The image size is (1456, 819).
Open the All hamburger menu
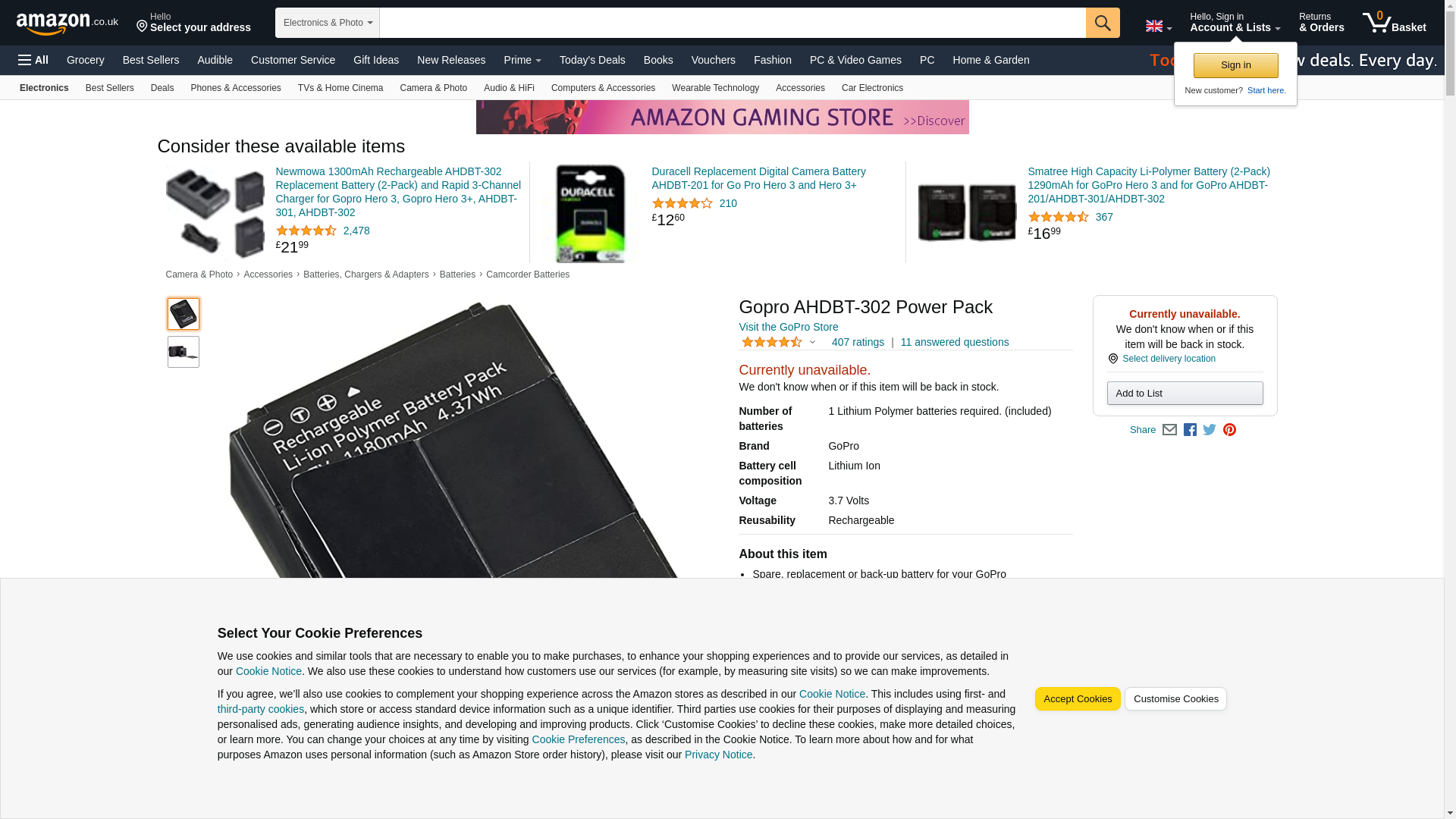(x=33, y=60)
